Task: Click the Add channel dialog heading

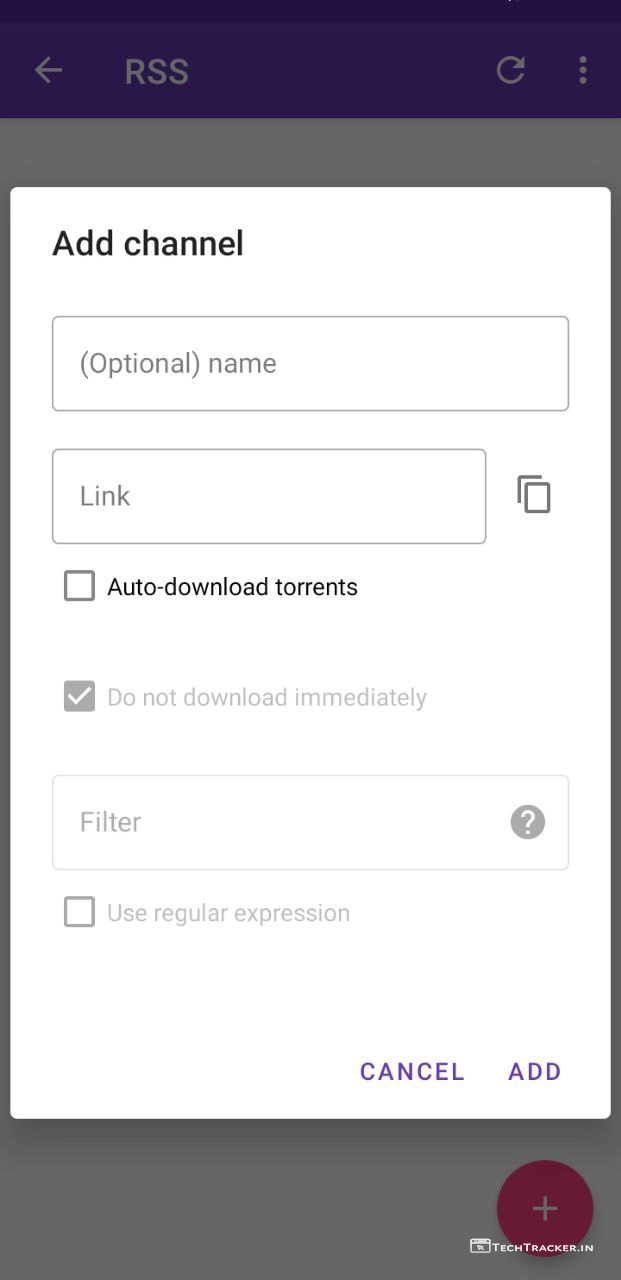Action: click(148, 244)
